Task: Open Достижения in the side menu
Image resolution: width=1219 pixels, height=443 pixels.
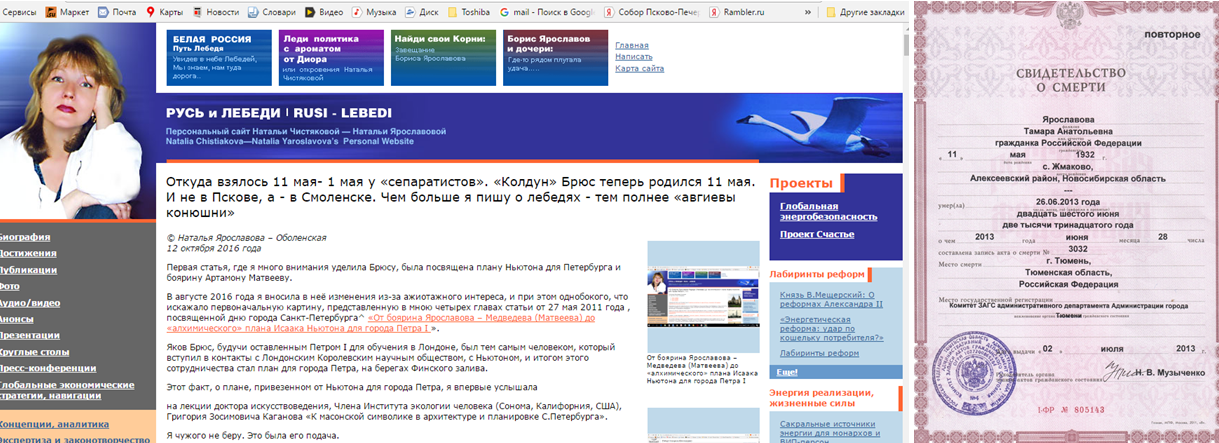Action: (28, 253)
